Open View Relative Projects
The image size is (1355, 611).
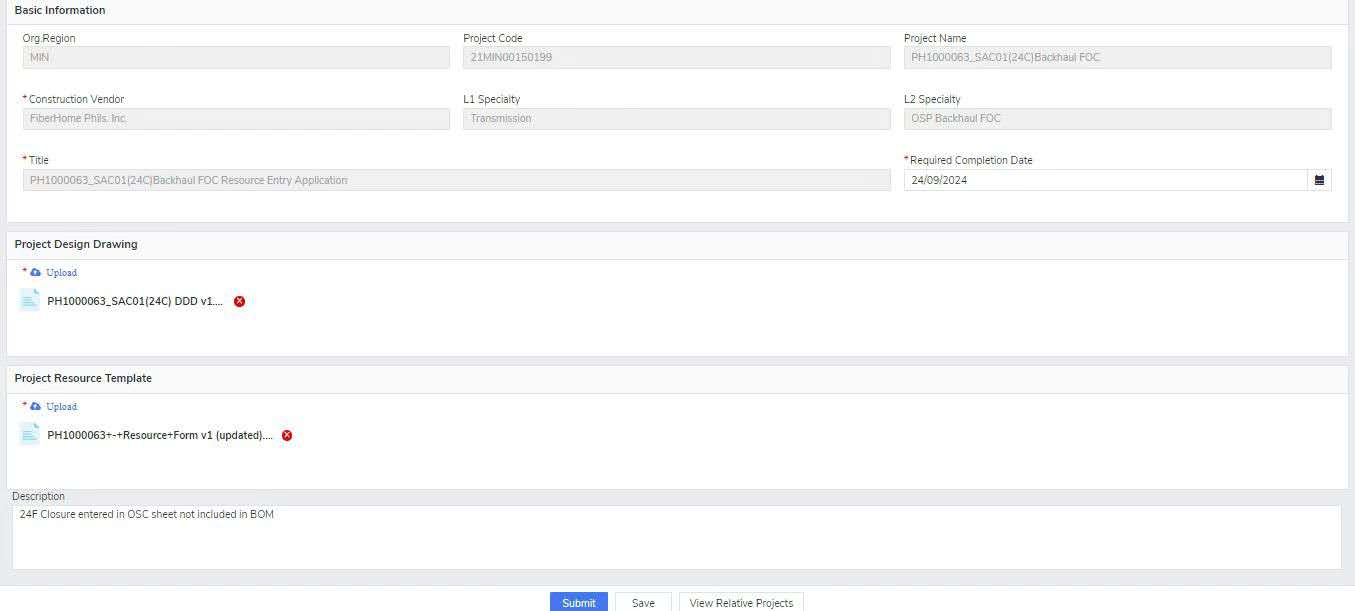741,602
